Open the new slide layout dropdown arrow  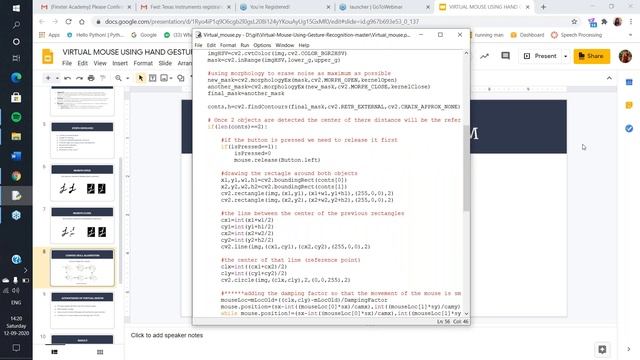[57, 78]
